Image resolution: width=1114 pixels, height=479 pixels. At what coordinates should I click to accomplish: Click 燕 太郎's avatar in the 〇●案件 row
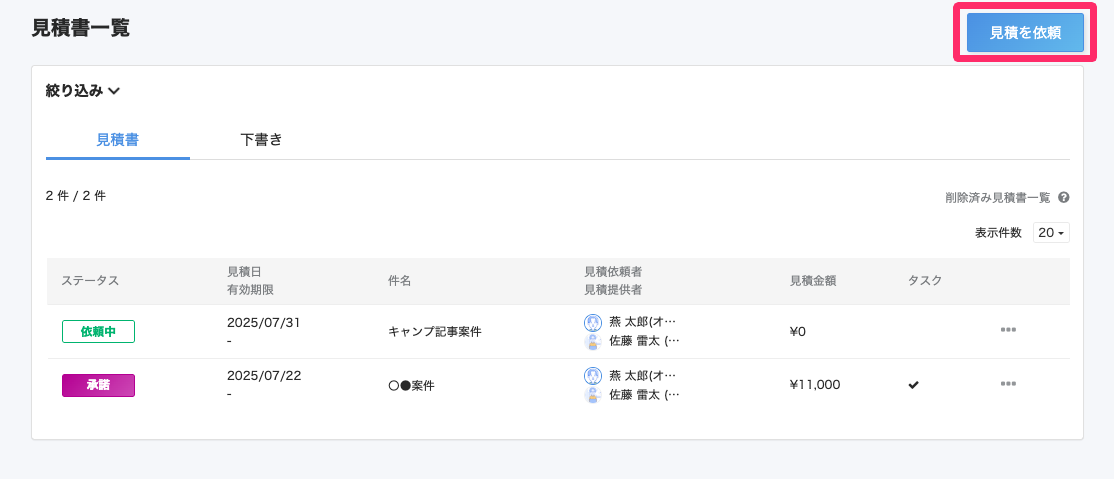[593, 376]
